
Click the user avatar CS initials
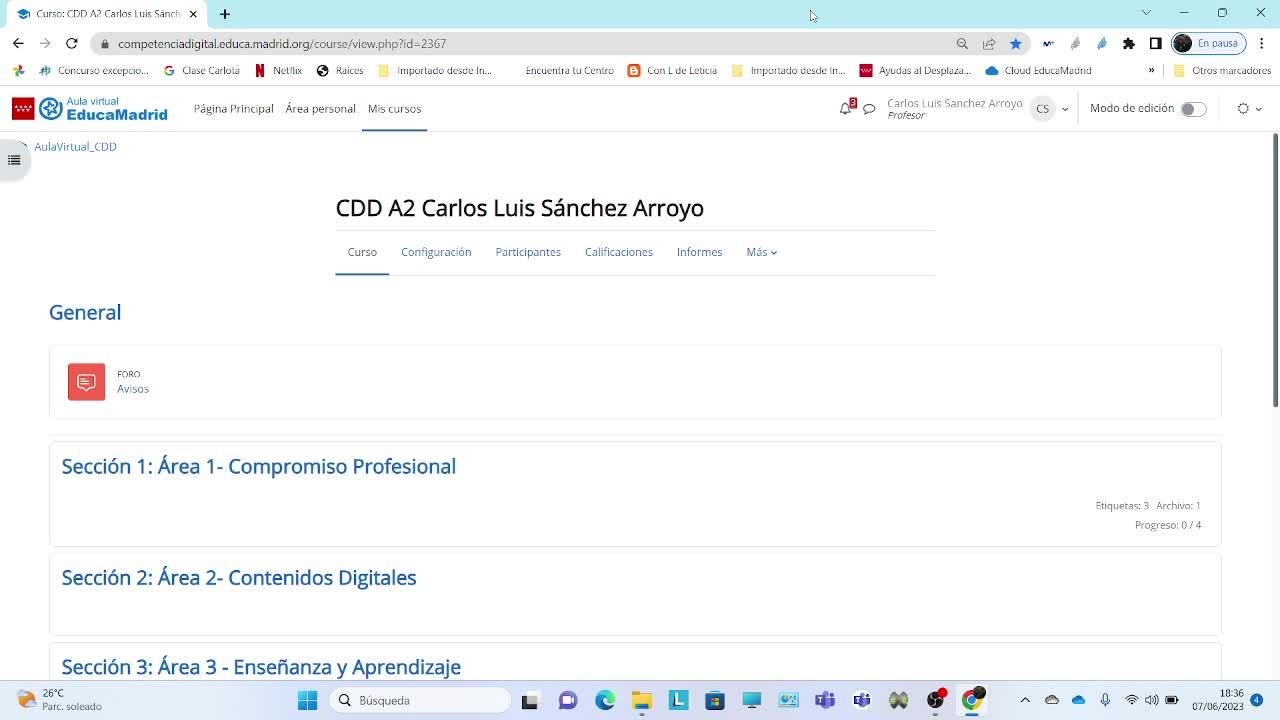pyautogui.click(x=1043, y=109)
